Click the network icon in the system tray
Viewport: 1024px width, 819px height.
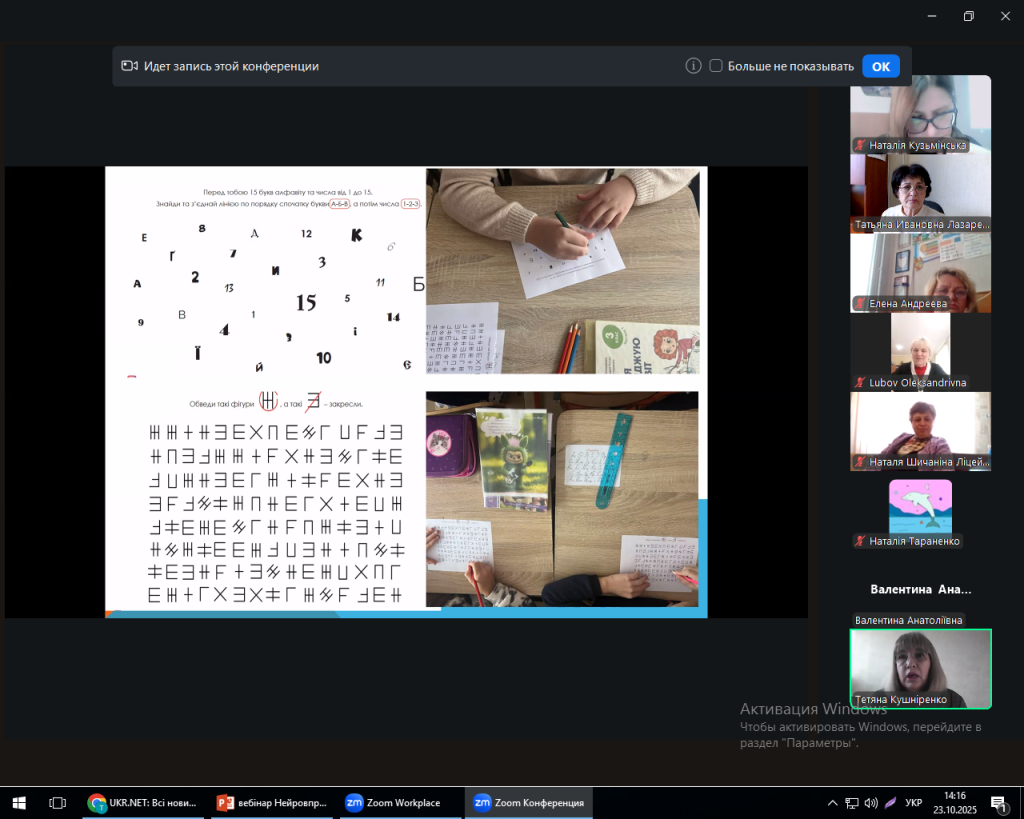tap(852, 802)
